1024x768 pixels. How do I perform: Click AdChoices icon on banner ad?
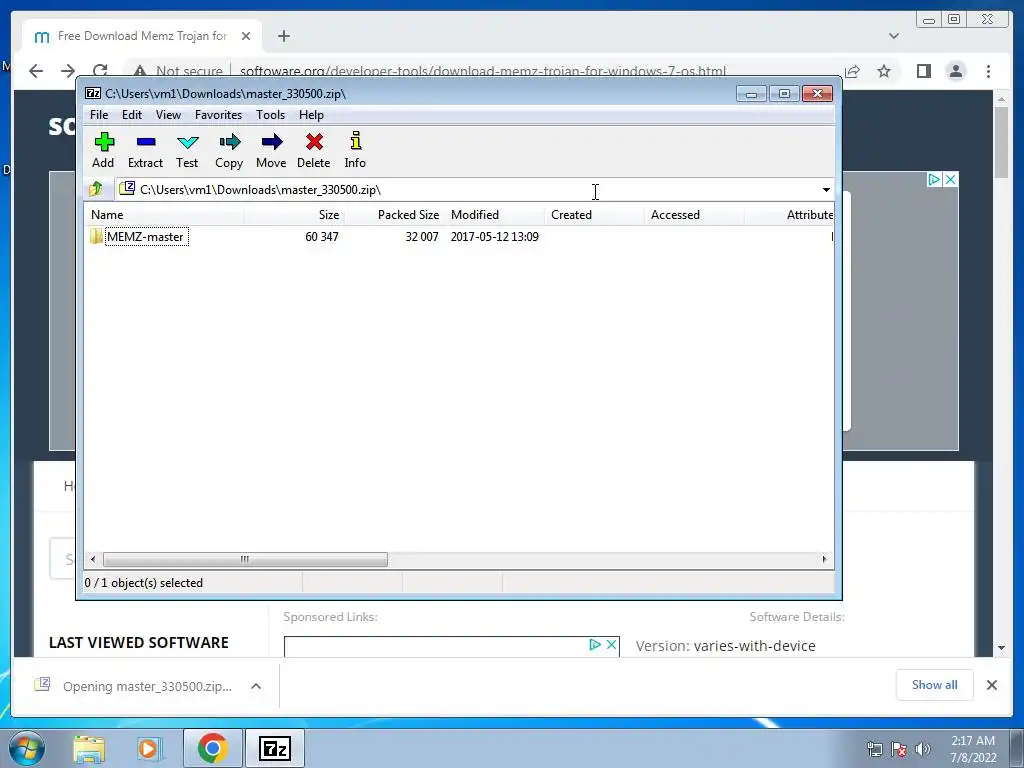coord(935,179)
